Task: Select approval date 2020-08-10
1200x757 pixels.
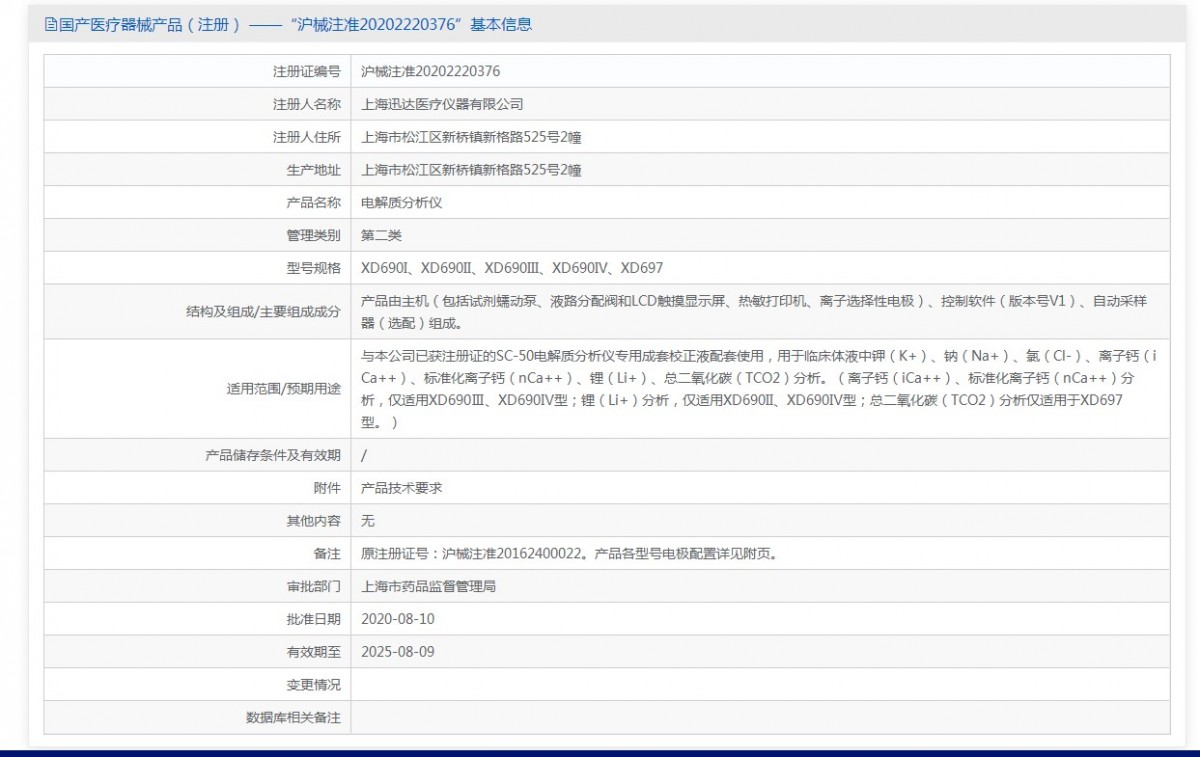Action: pos(398,619)
